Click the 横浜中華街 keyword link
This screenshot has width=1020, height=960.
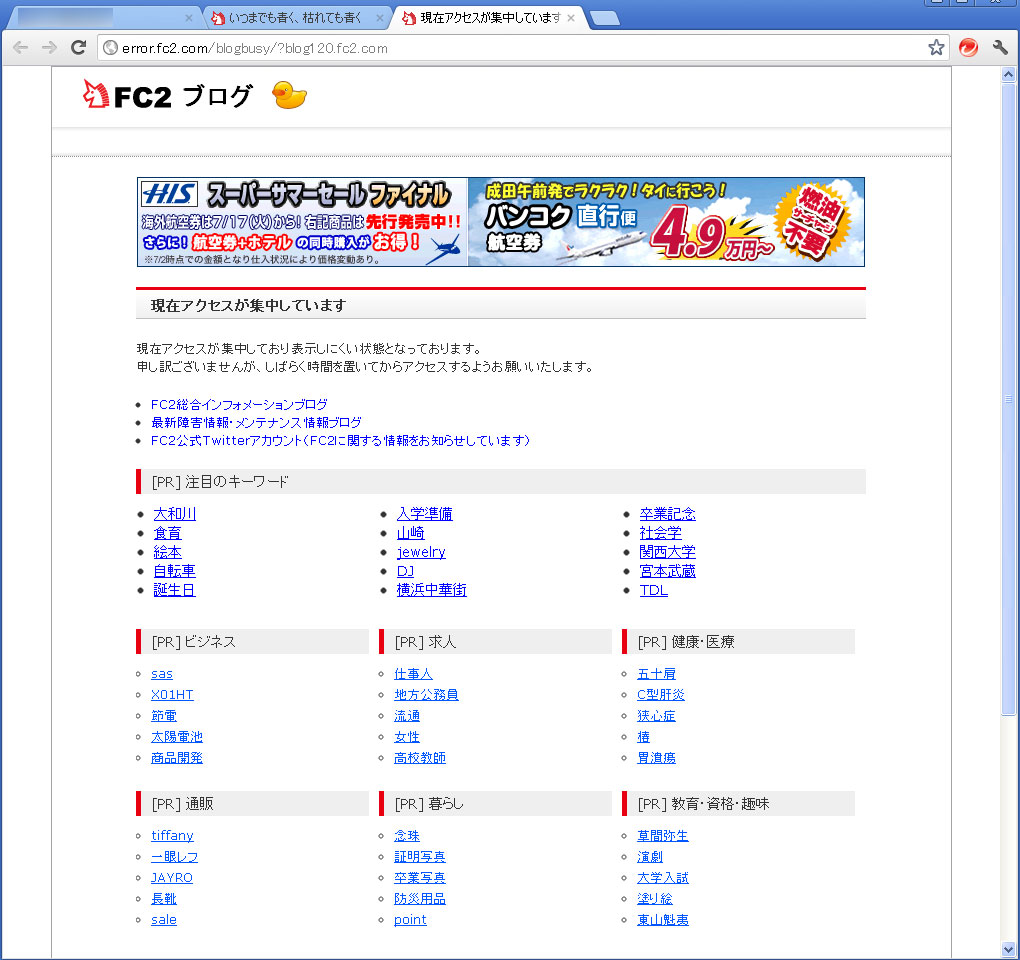click(x=431, y=590)
